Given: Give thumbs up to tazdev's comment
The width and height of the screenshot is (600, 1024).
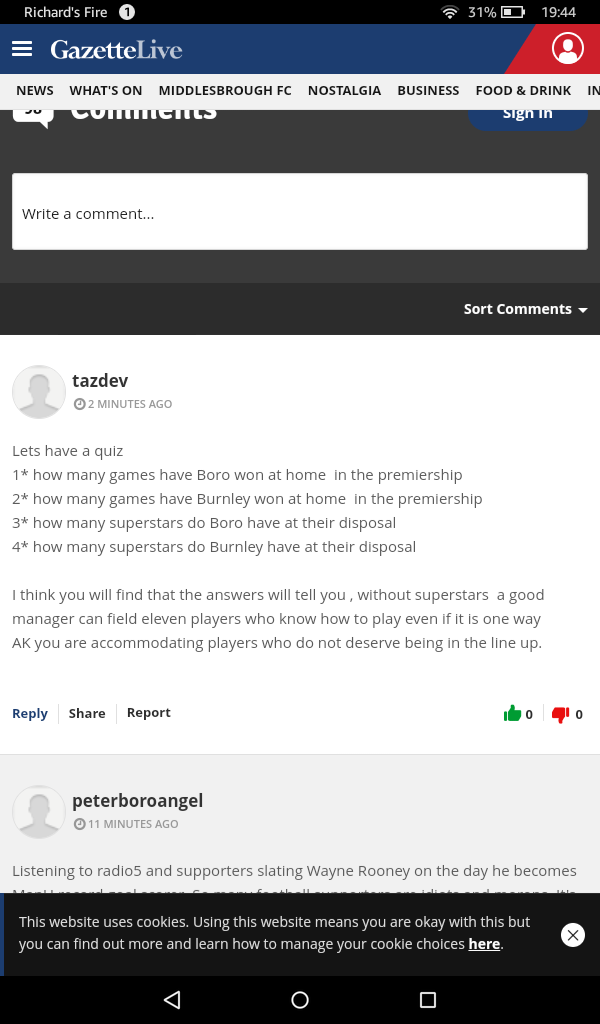Looking at the screenshot, I should [x=513, y=713].
